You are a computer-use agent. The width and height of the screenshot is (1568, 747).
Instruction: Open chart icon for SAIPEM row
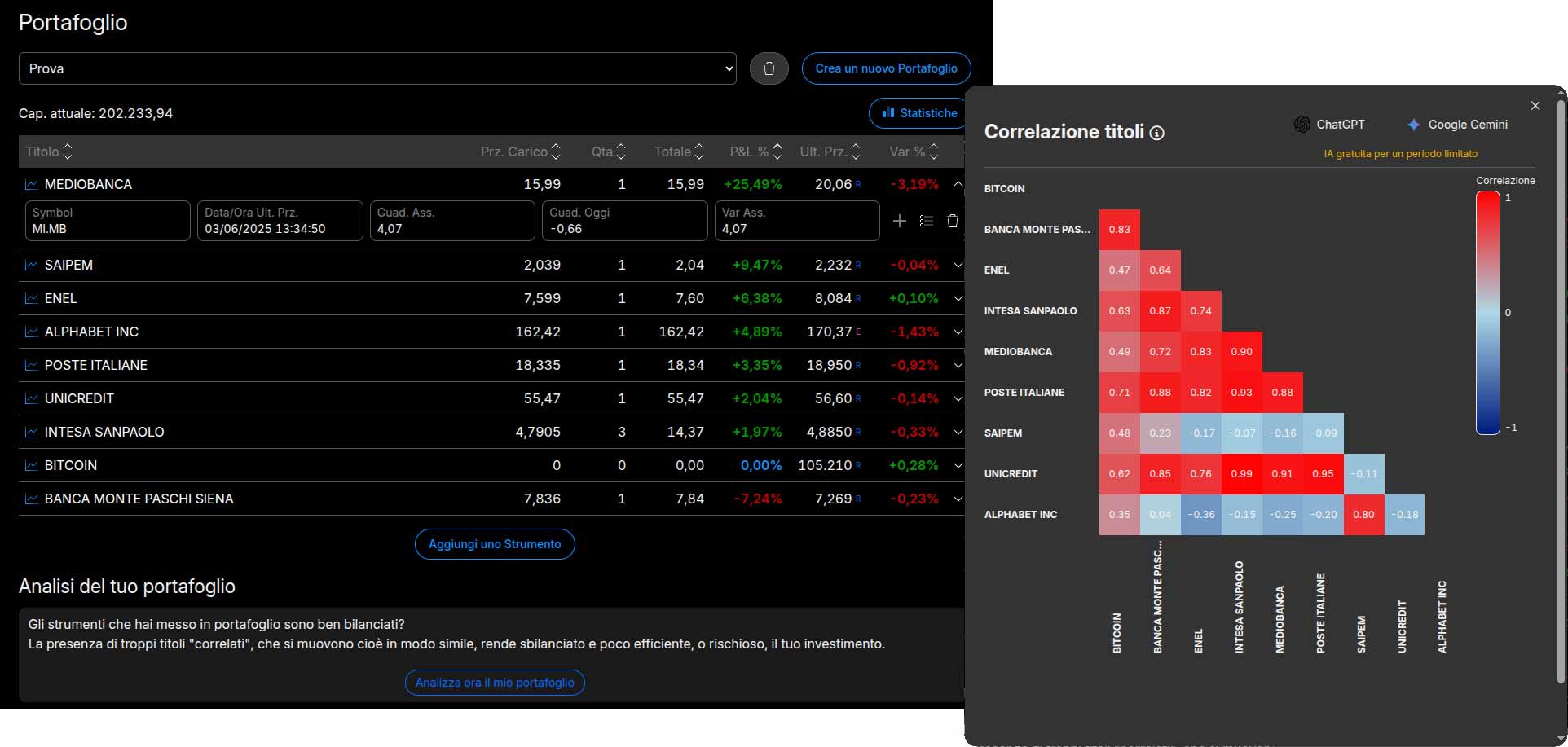tap(32, 265)
